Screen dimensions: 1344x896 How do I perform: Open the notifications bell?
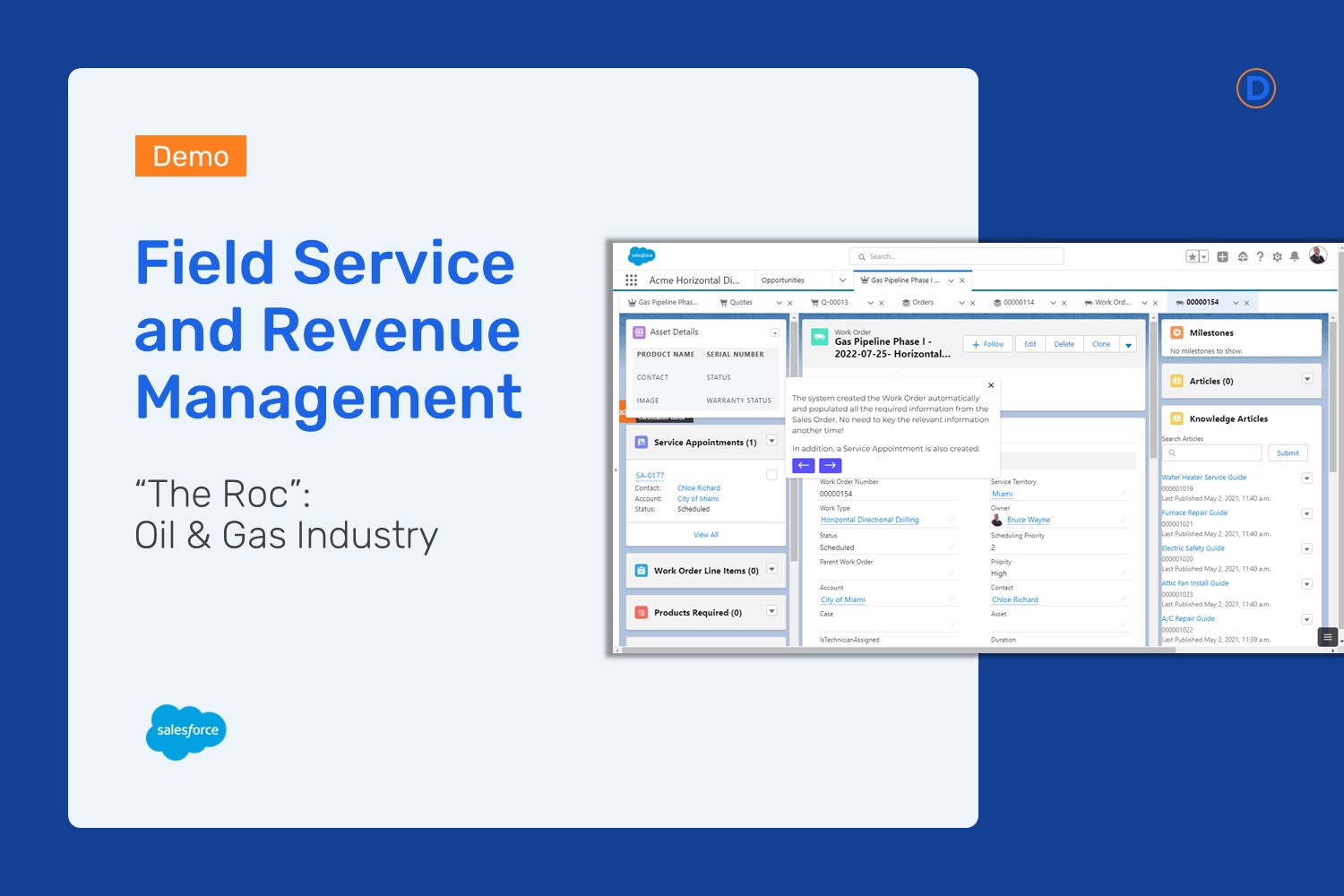1295,256
